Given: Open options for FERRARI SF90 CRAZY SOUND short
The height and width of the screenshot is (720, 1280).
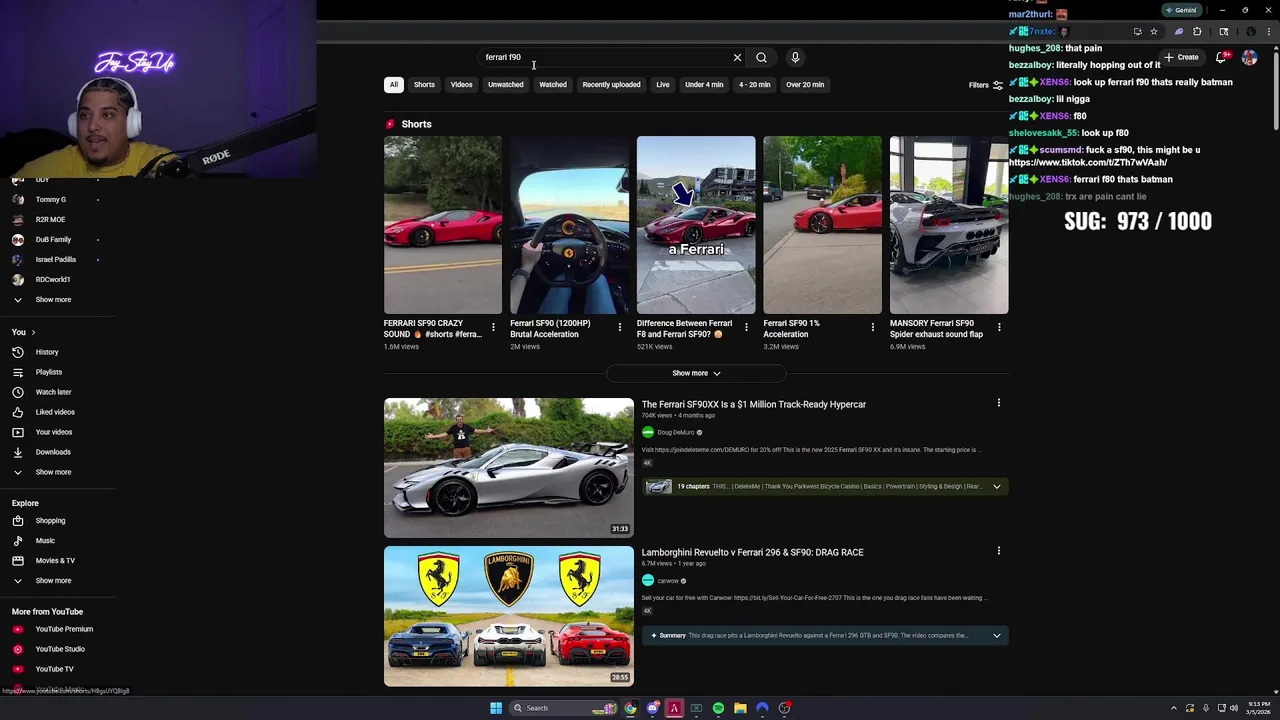Looking at the screenshot, I should coord(493,327).
